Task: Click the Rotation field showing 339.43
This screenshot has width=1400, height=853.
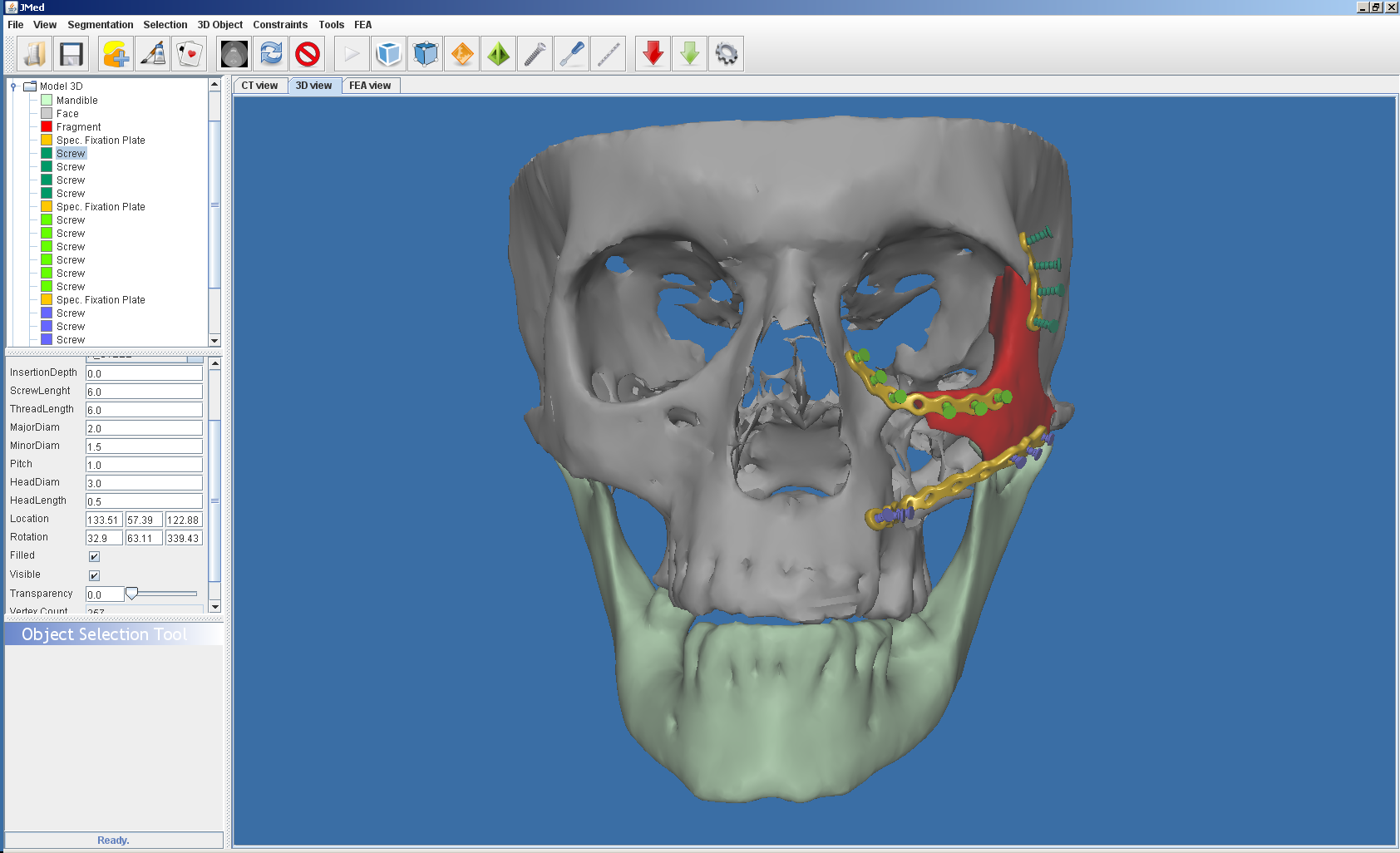Action: tap(184, 538)
